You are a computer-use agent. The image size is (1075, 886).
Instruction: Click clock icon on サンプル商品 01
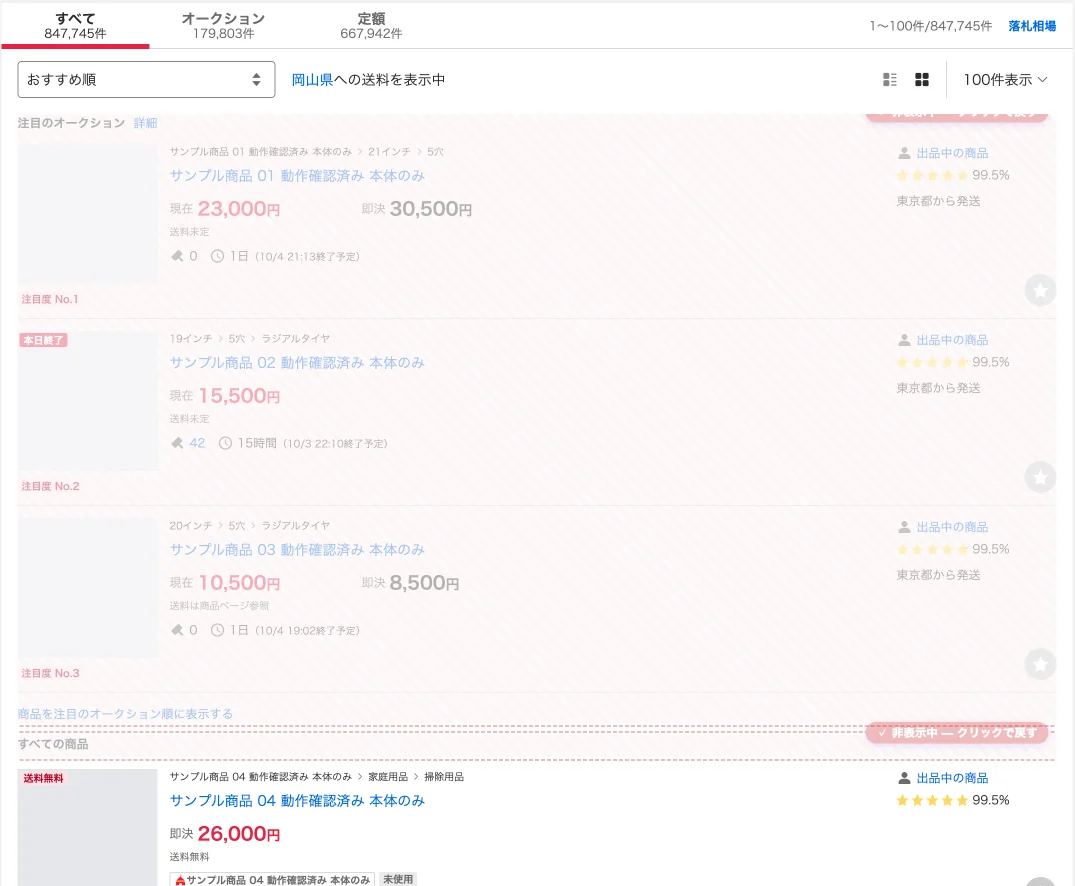pos(217,256)
